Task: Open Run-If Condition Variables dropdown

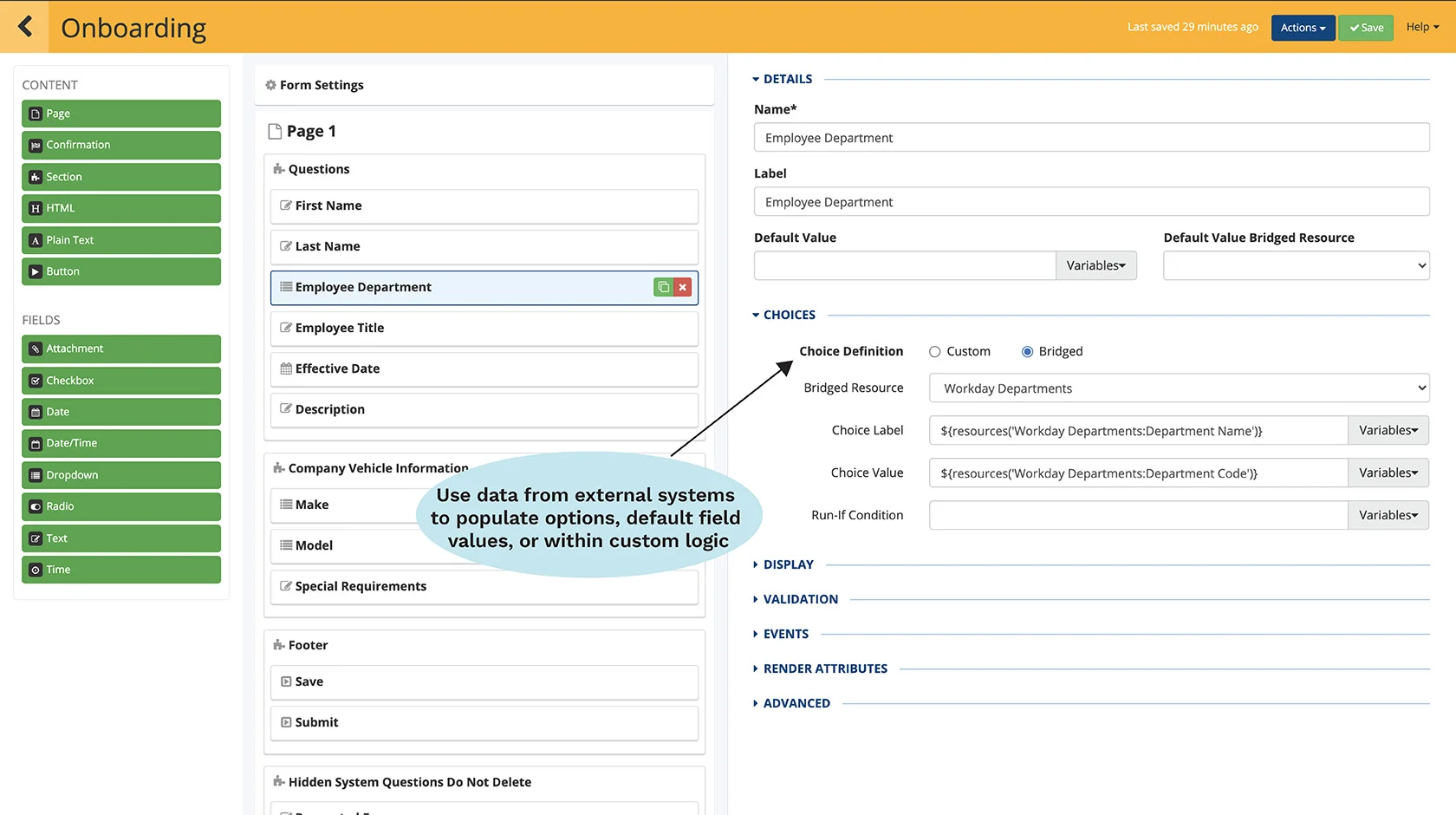Action: pos(1388,515)
